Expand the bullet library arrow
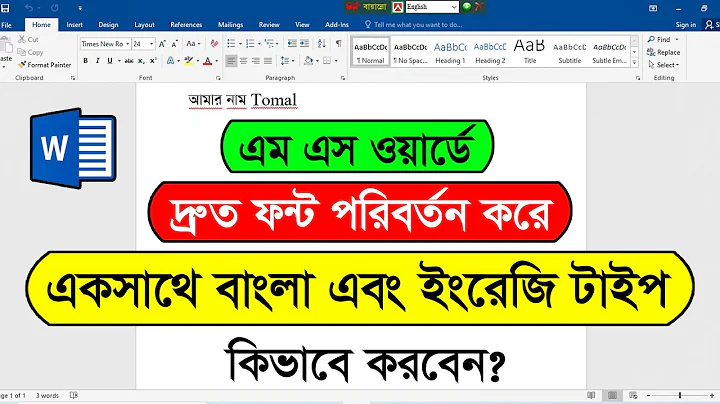Screen dimensions: 720x404 coord(240,44)
